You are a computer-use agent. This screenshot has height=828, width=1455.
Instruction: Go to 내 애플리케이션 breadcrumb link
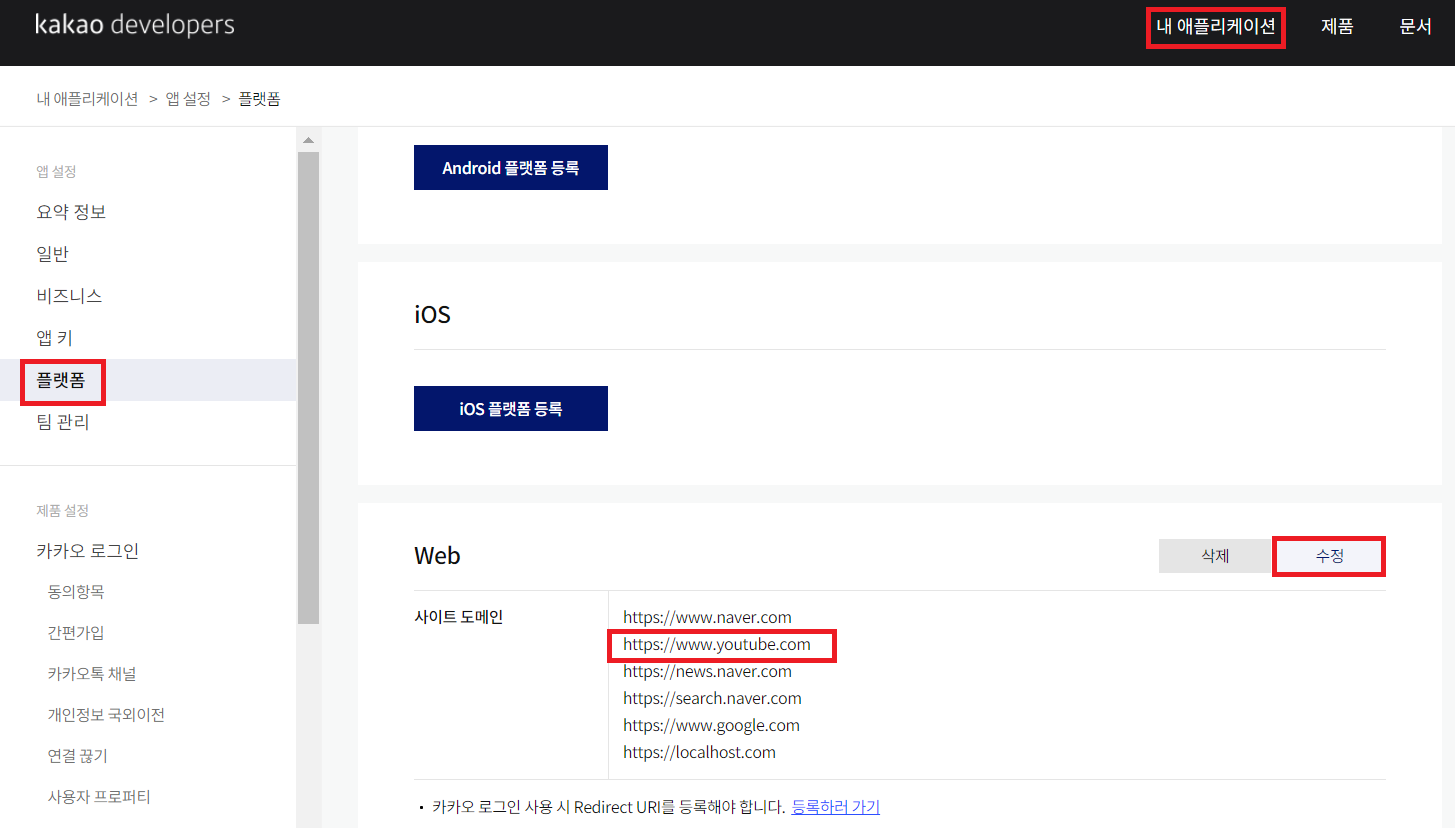(87, 99)
